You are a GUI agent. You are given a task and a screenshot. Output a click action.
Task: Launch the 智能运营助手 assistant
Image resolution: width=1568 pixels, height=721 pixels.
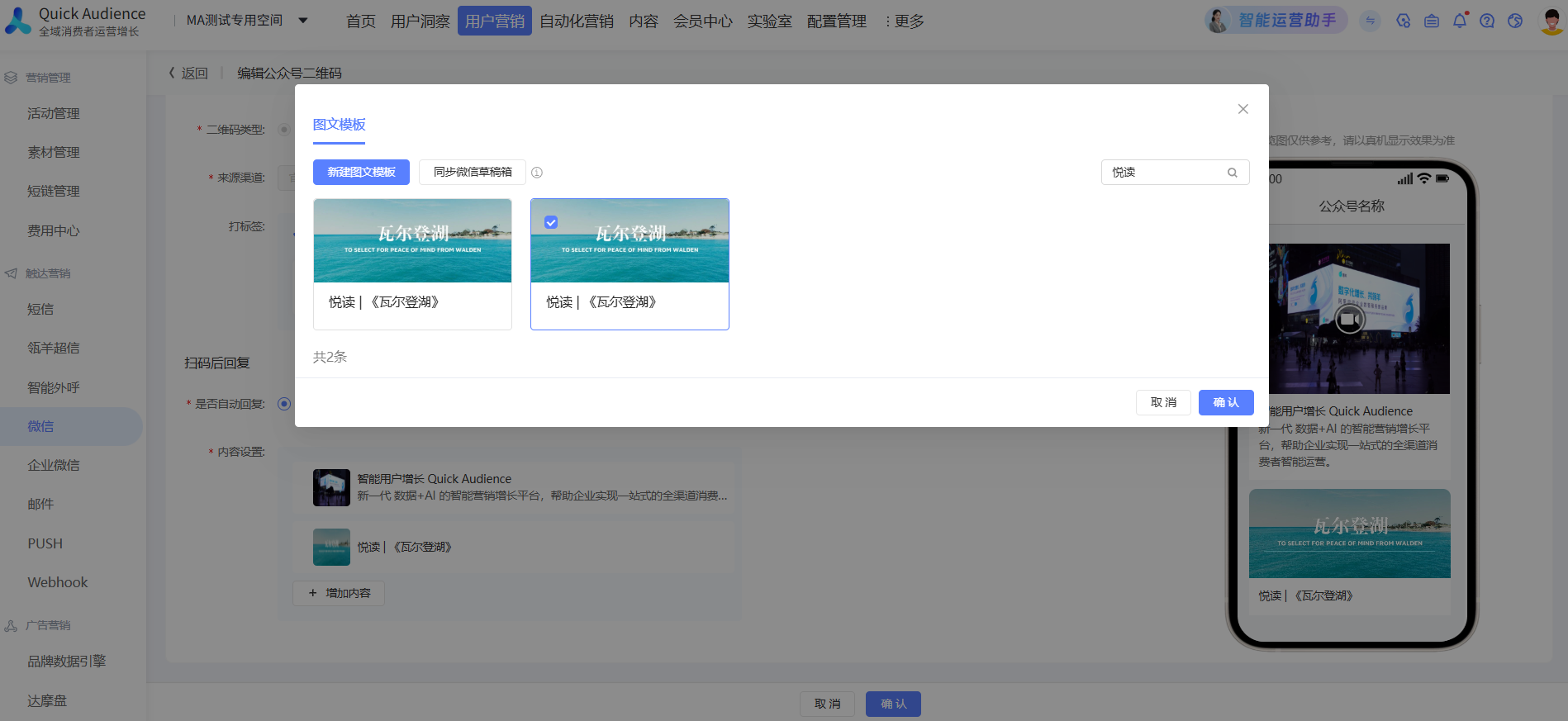(x=1276, y=20)
